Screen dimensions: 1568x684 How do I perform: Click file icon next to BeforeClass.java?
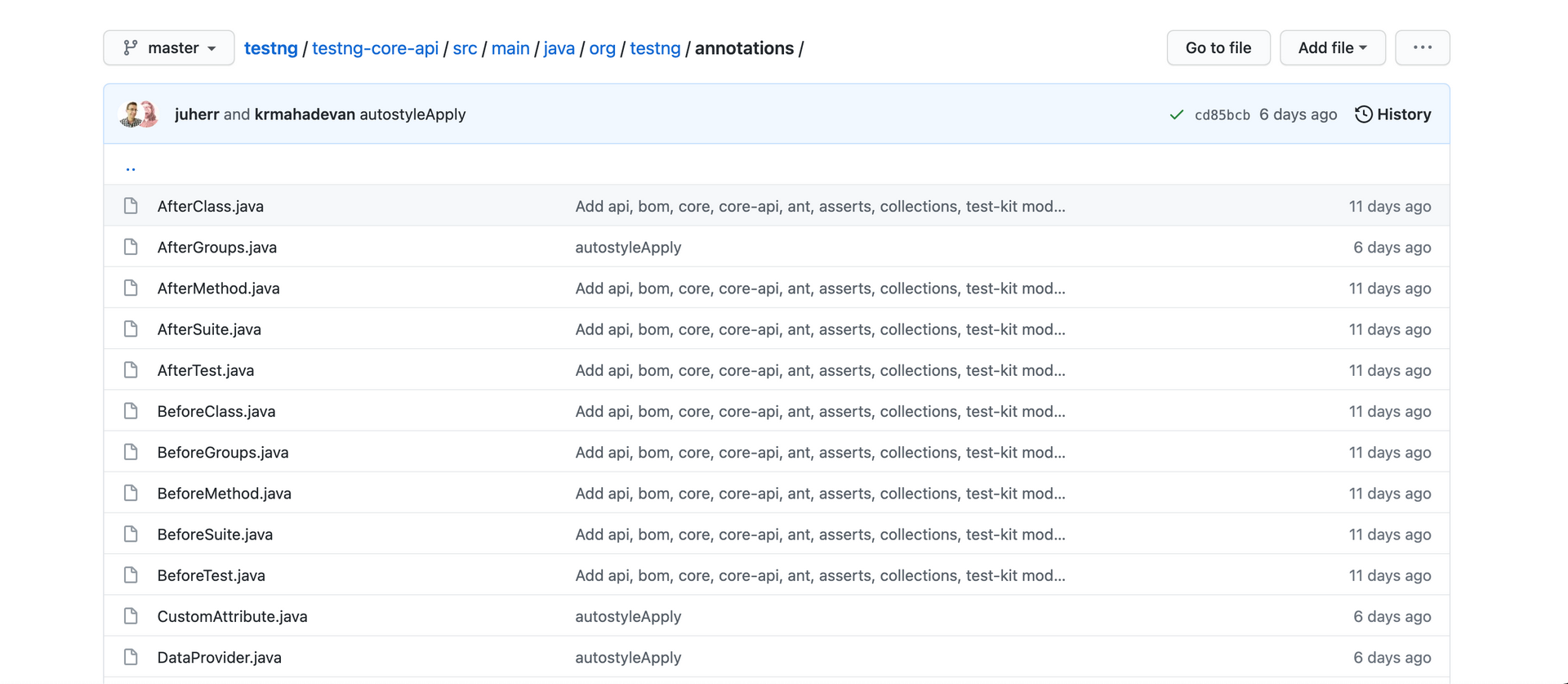[x=131, y=410]
